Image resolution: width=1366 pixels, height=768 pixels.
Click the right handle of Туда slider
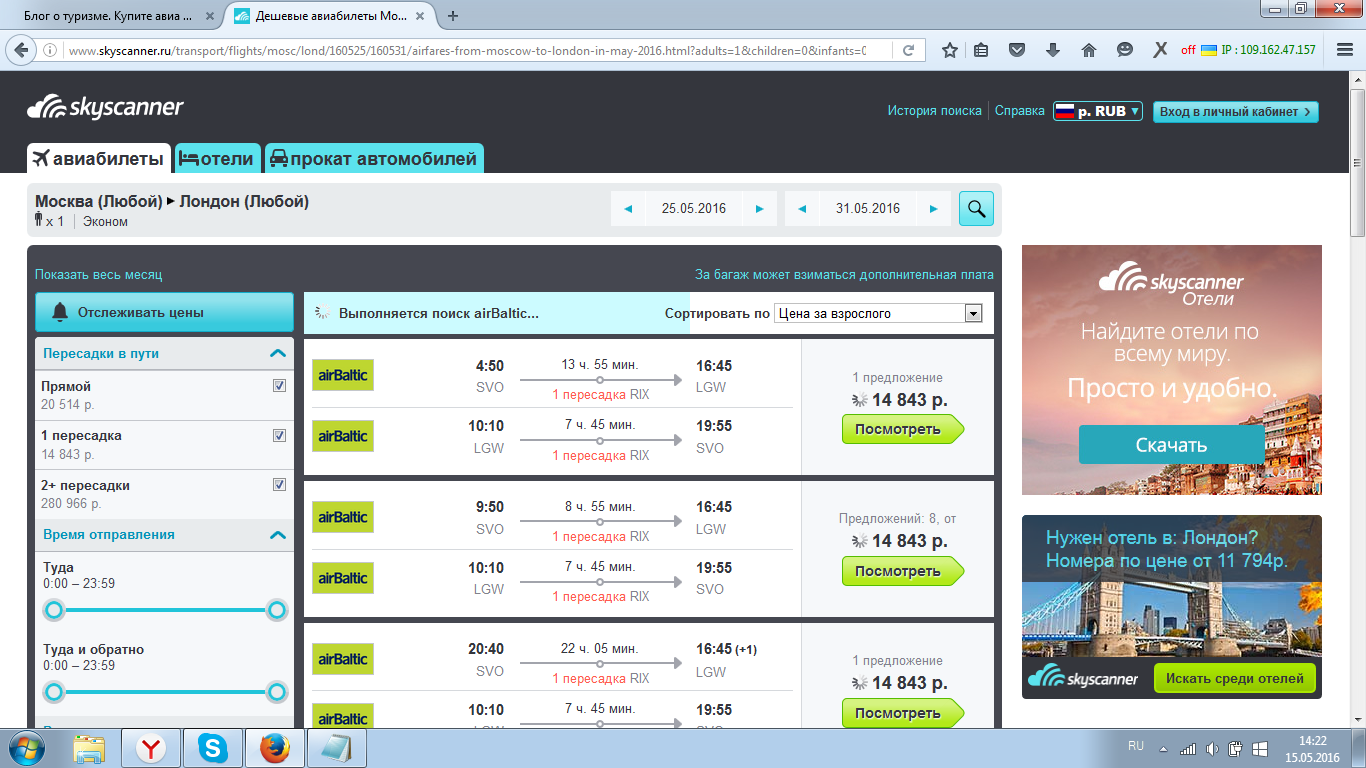click(x=277, y=610)
